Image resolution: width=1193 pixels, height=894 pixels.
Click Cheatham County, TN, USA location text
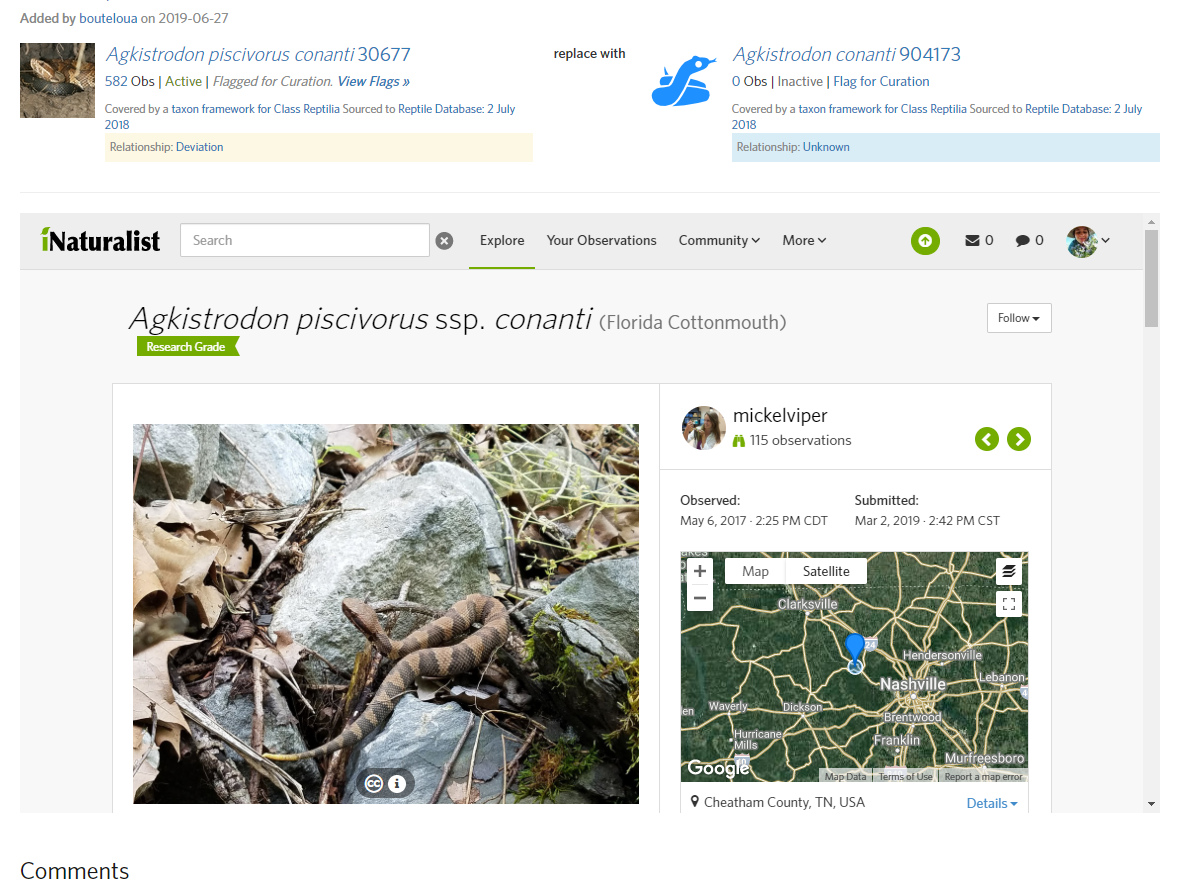[784, 803]
